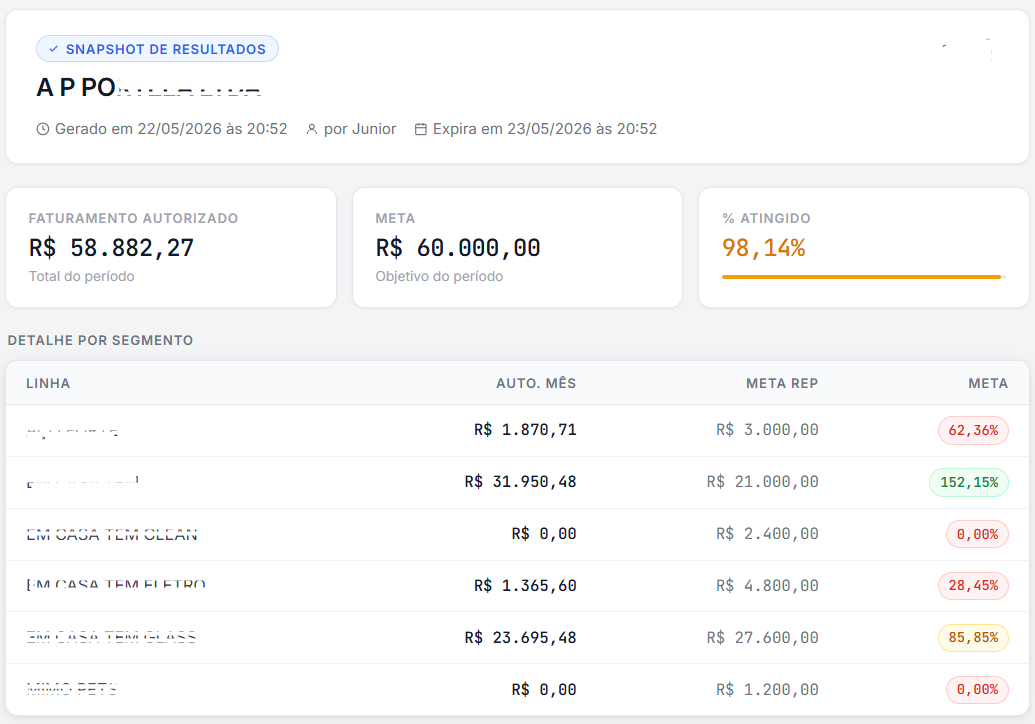This screenshot has height=724, width=1035.
Task: Click the checkmark icon in the snapshot badge
Action: pyautogui.click(x=53, y=49)
